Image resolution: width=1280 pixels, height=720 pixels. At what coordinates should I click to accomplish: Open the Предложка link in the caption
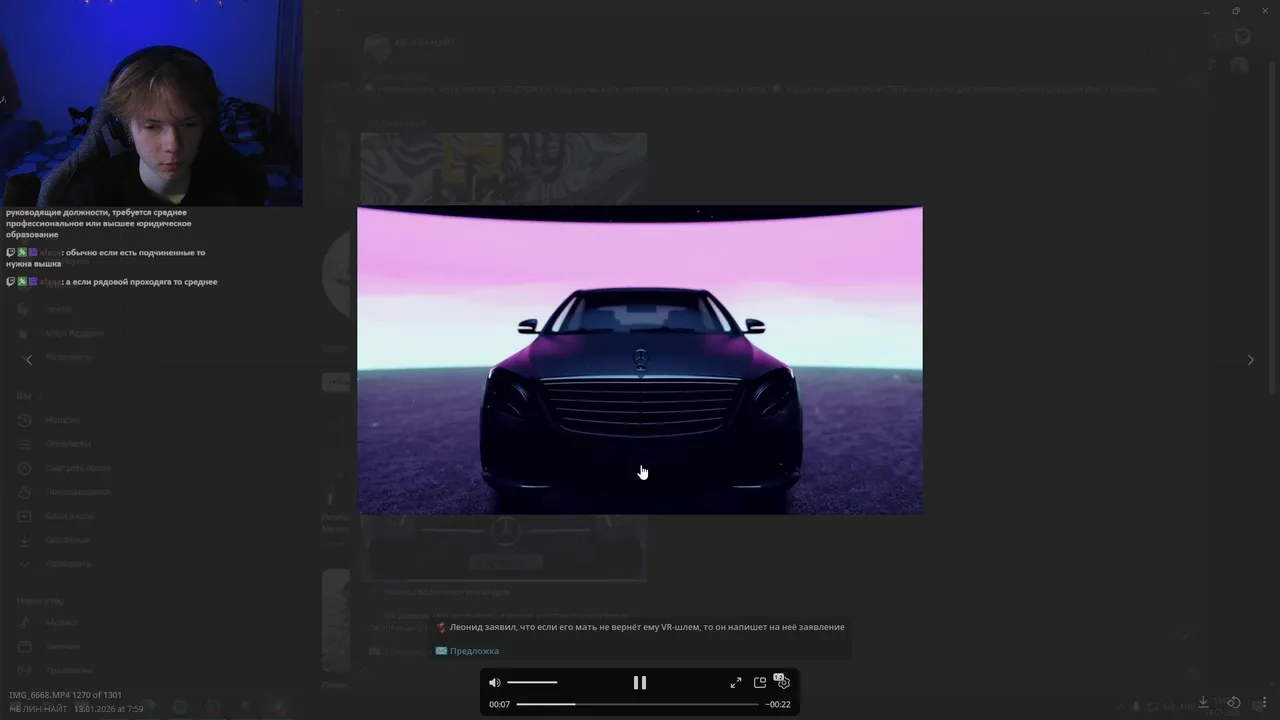[x=474, y=651]
